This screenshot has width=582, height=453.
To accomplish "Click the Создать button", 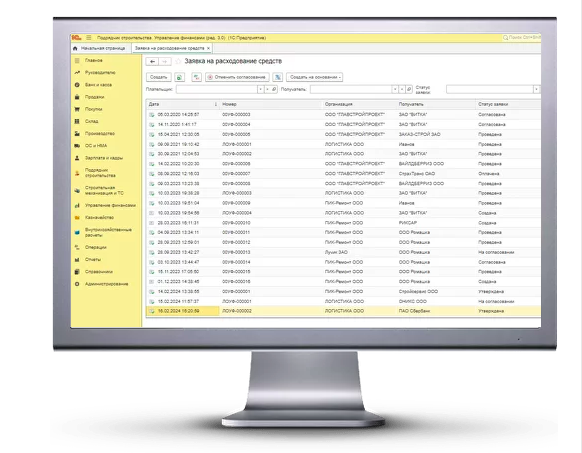I will (x=159, y=77).
